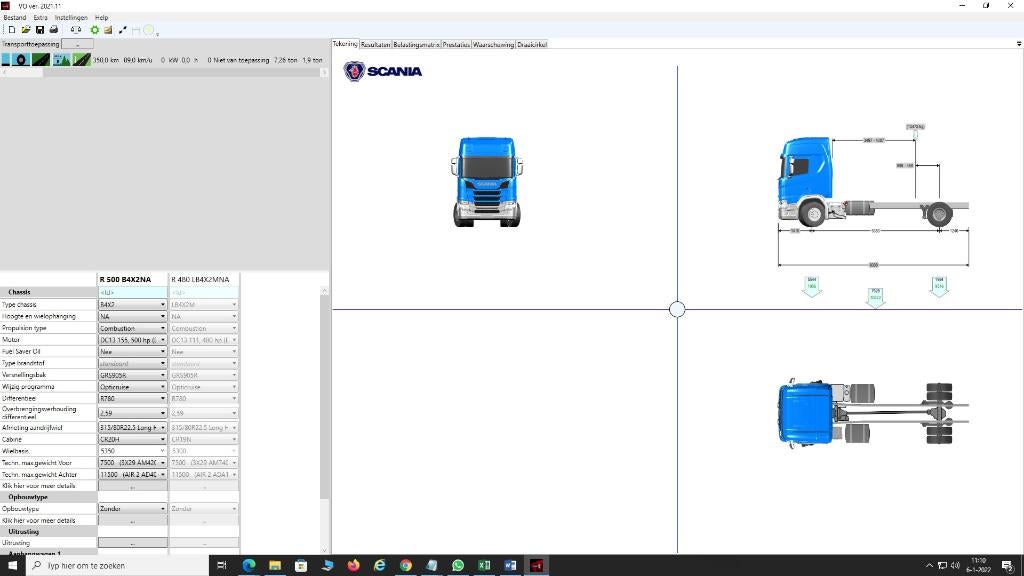
Task: Select the R 480 LB4X2MNA column header
Action: [x=204, y=280]
